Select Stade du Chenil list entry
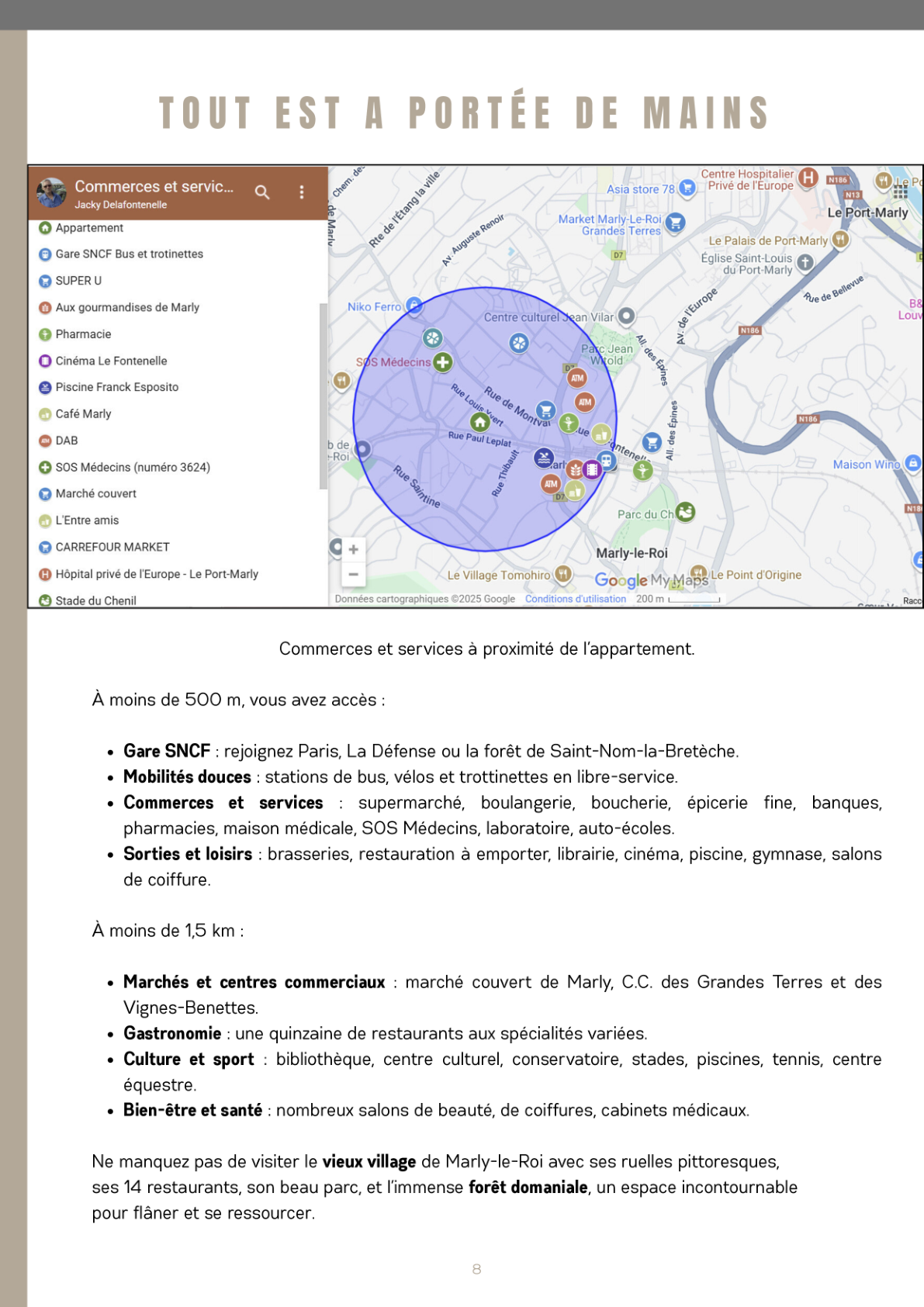The image size is (924, 1307). (87, 600)
